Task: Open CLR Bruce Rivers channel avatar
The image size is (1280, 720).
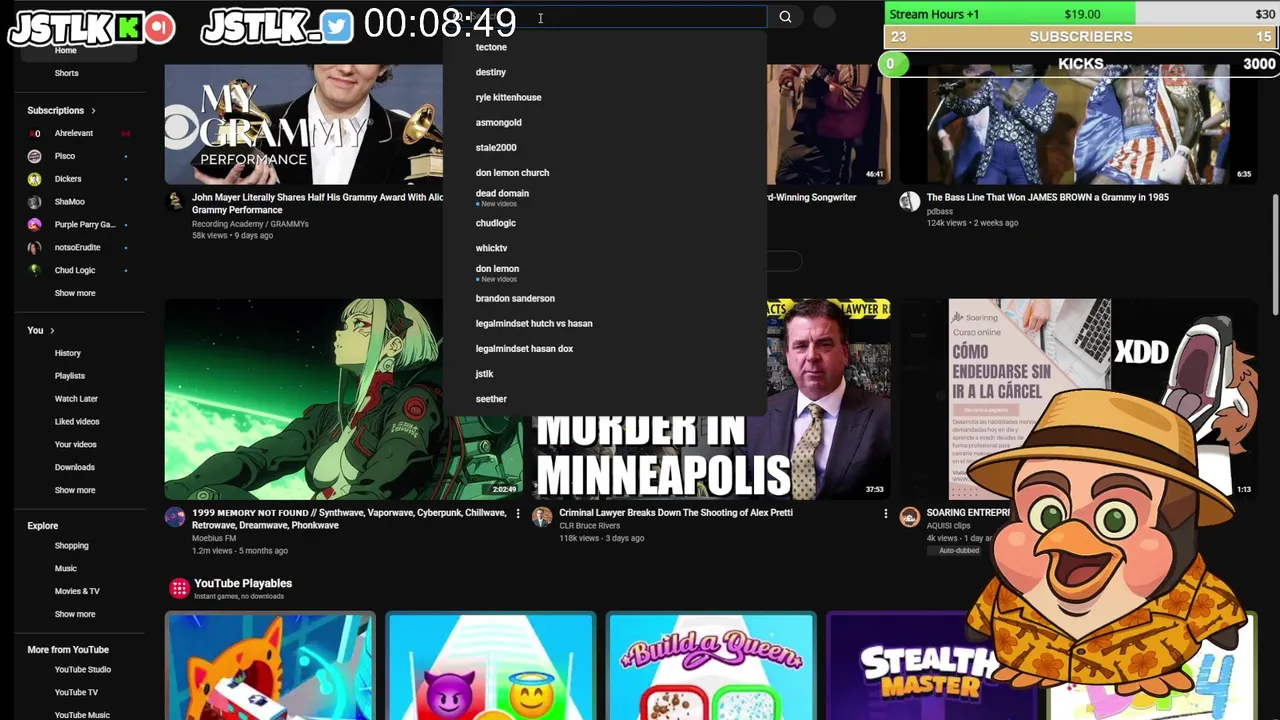Action: (x=542, y=517)
